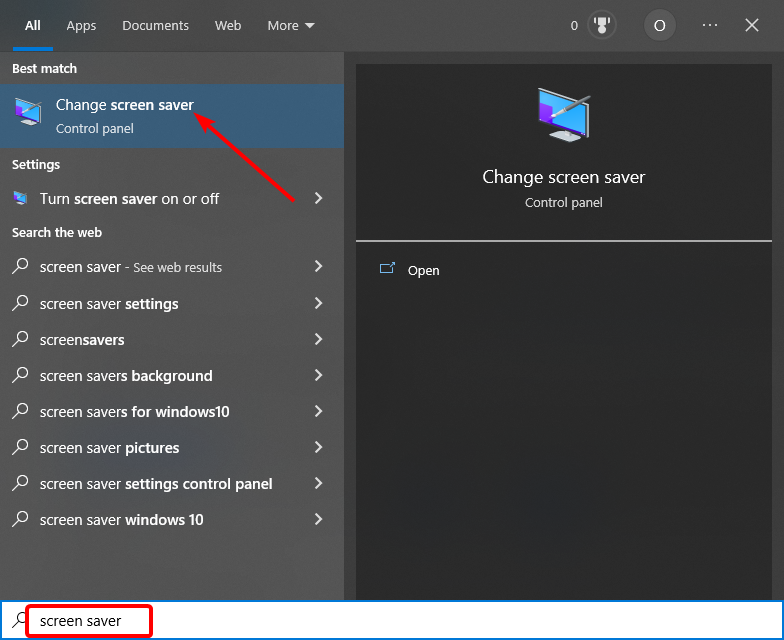
Task: Select 'Change screen saver' best match result
Action: pyautogui.click(x=172, y=116)
